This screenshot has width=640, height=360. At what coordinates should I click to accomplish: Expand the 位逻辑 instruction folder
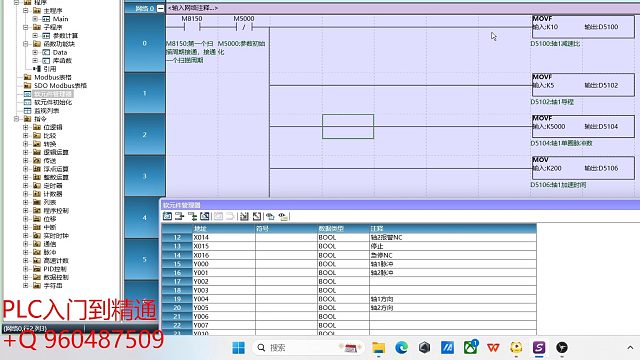point(26,127)
